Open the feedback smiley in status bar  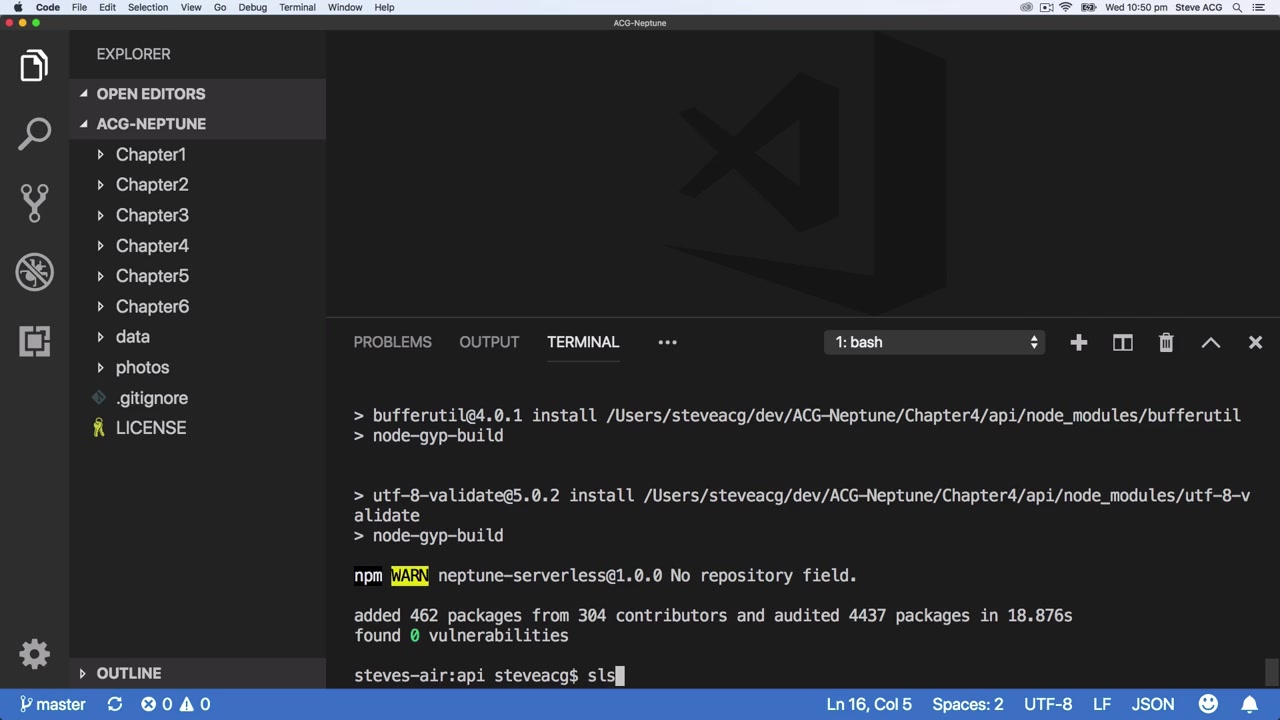point(1208,704)
